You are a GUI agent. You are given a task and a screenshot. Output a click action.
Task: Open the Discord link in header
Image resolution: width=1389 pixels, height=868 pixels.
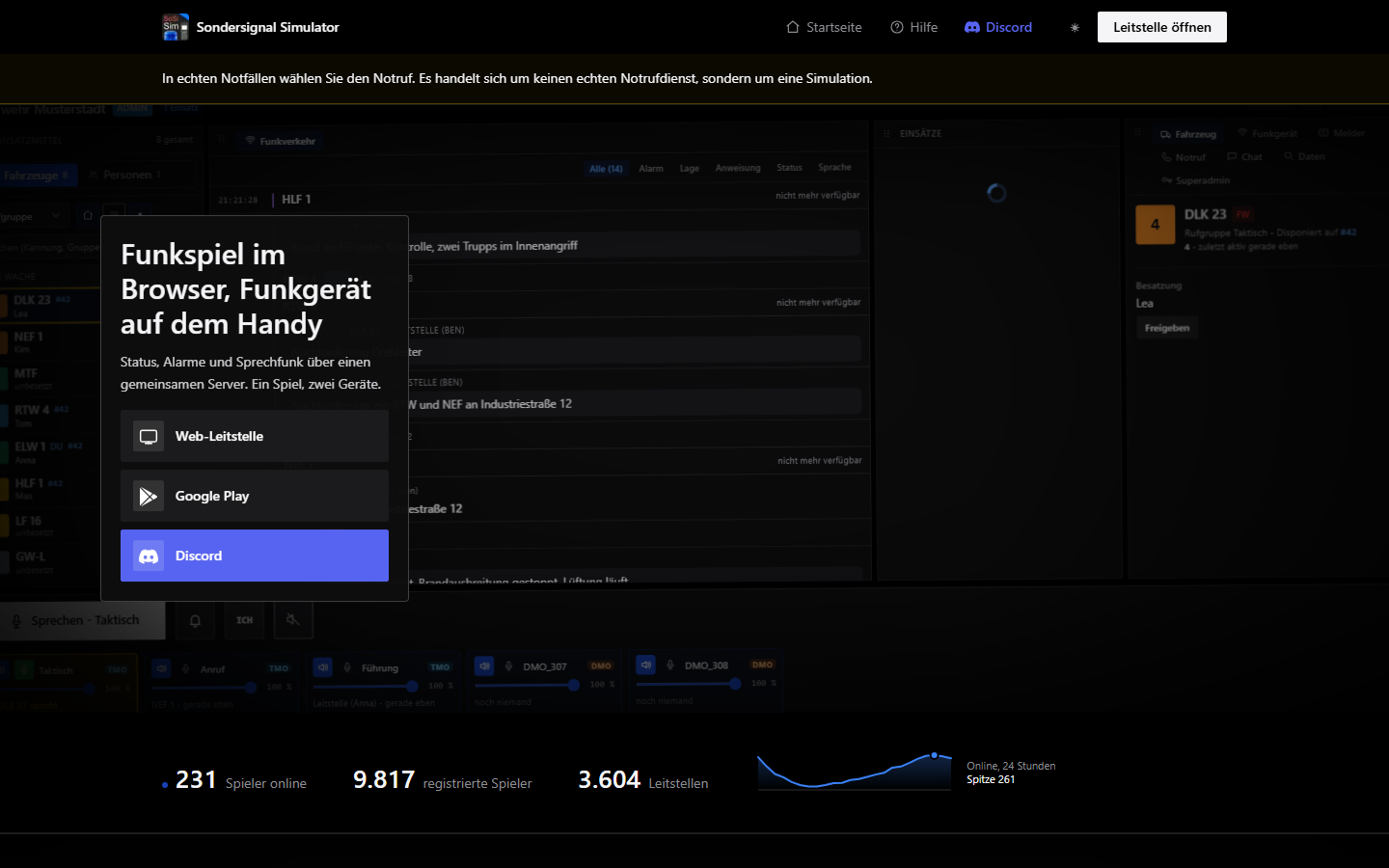(x=998, y=27)
